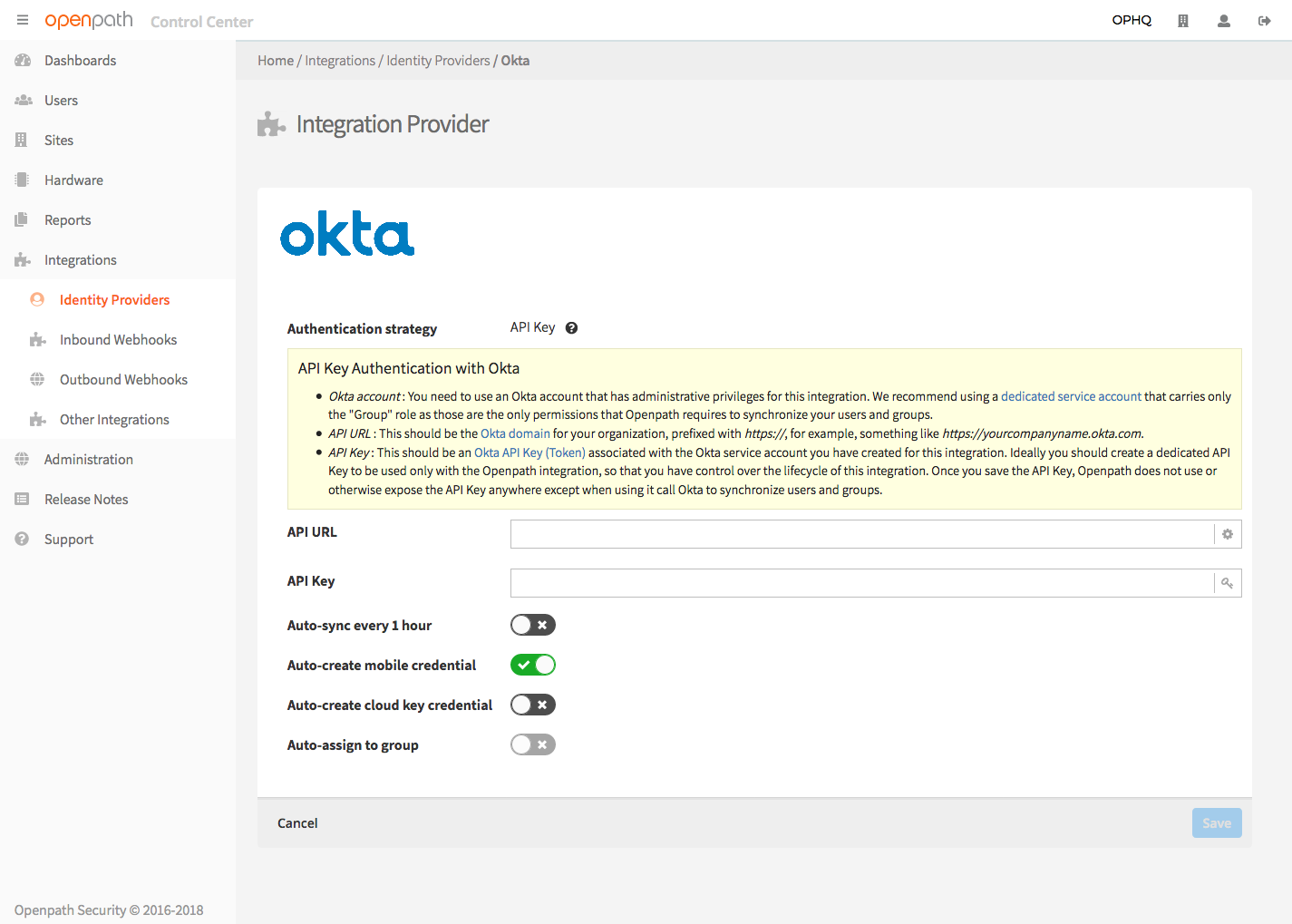
Task: Click the OPHQ organization name in header
Action: tap(1132, 20)
